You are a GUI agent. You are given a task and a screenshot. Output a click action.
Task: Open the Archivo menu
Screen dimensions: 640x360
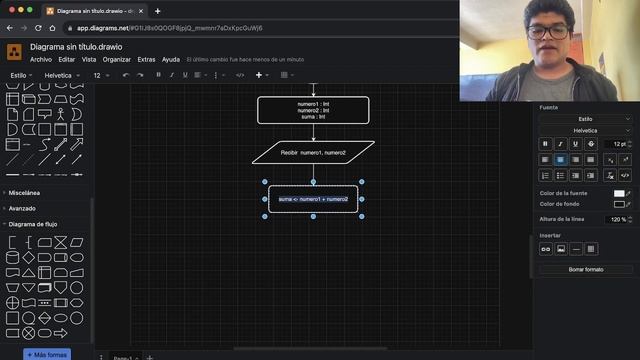tap(41, 60)
